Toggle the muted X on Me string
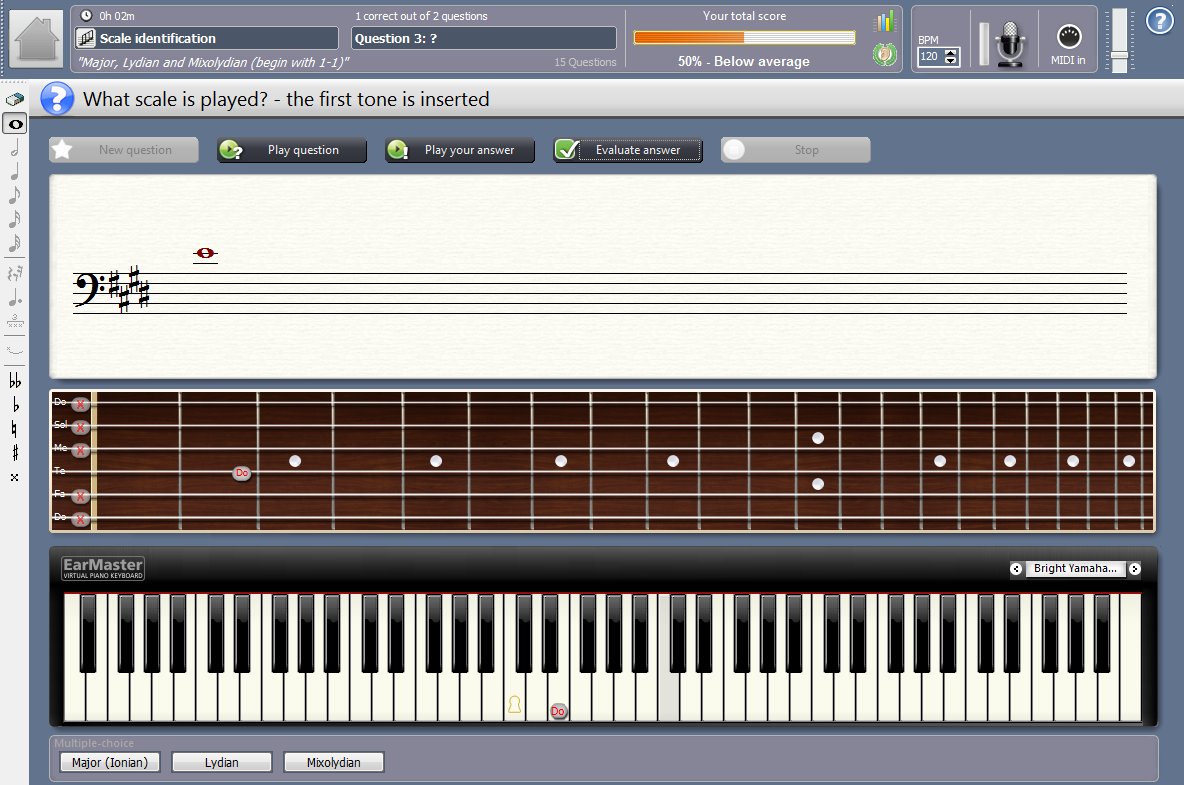 (x=81, y=451)
